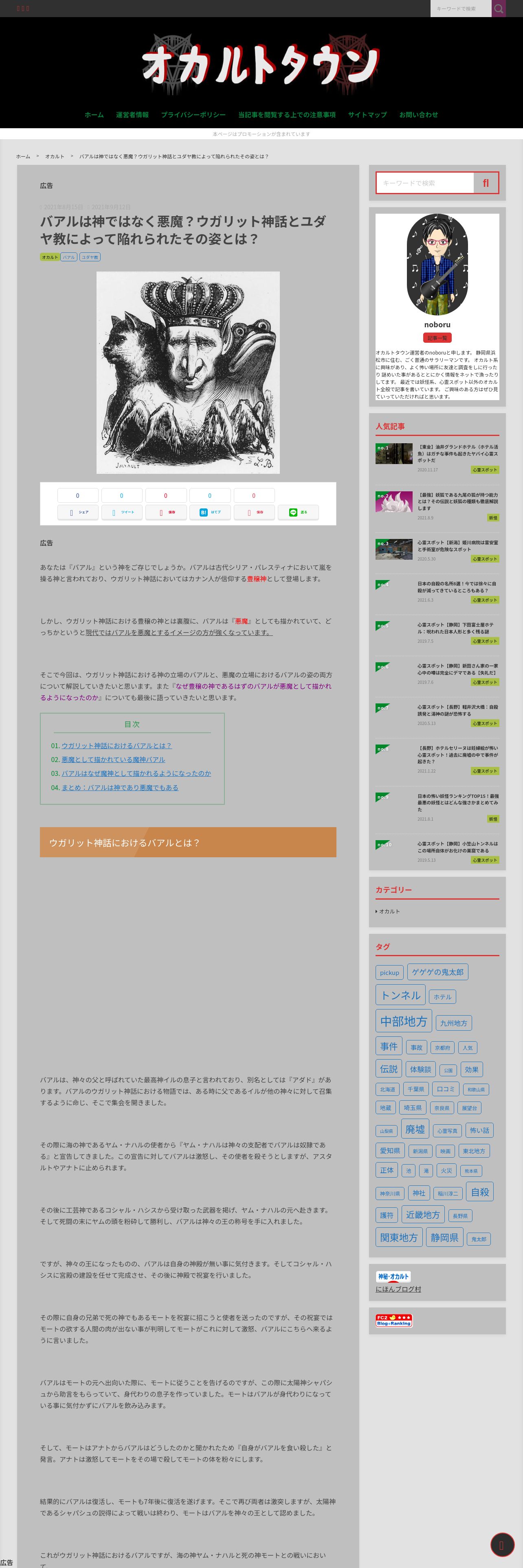This screenshot has height=1568, width=523.
Task: Click the オカルトタウン site logo
Action: pos(261,65)
